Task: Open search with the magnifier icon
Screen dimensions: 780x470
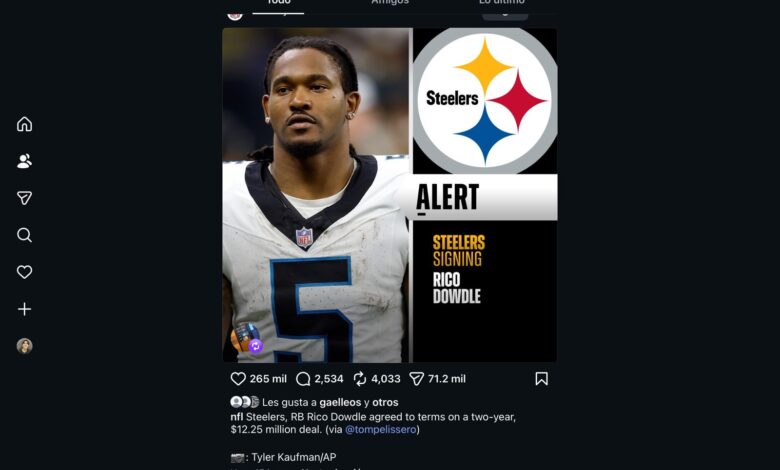Action: tap(24, 235)
